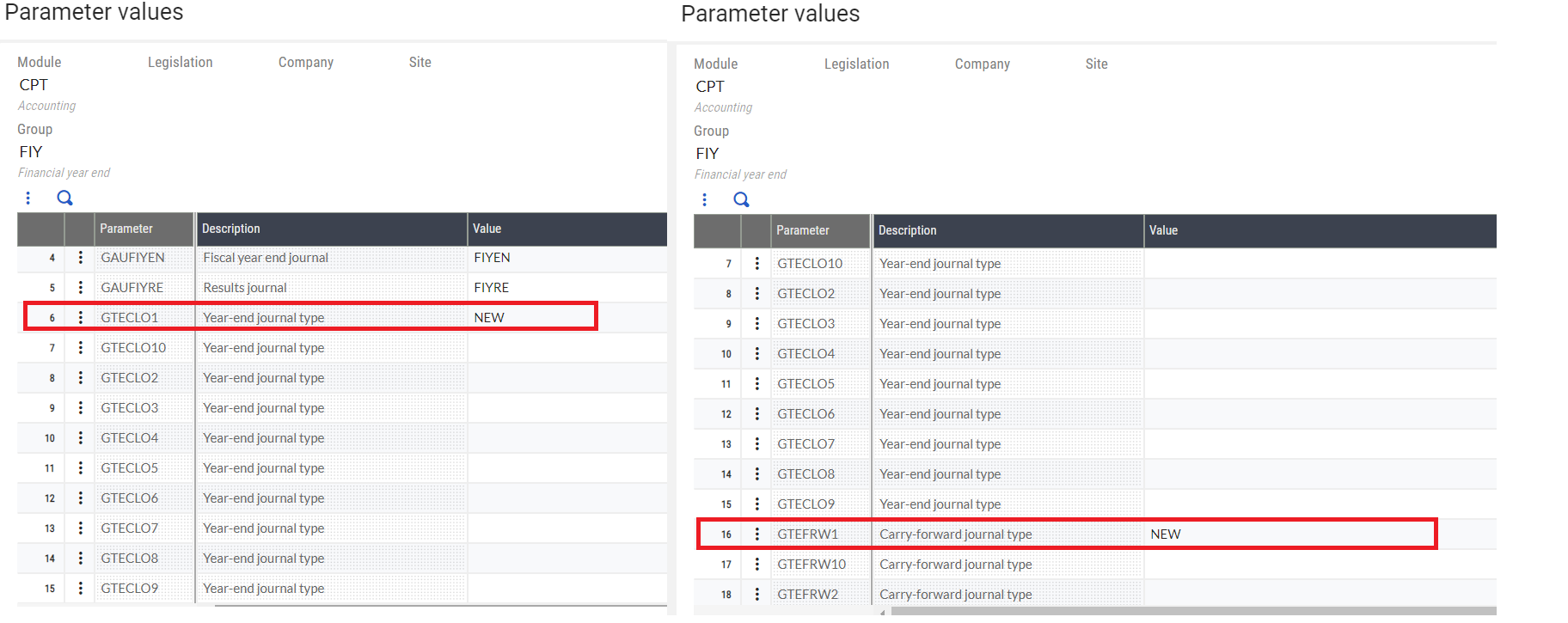Click the FIYRE value of Results journal
1568x623 pixels.
[491, 288]
